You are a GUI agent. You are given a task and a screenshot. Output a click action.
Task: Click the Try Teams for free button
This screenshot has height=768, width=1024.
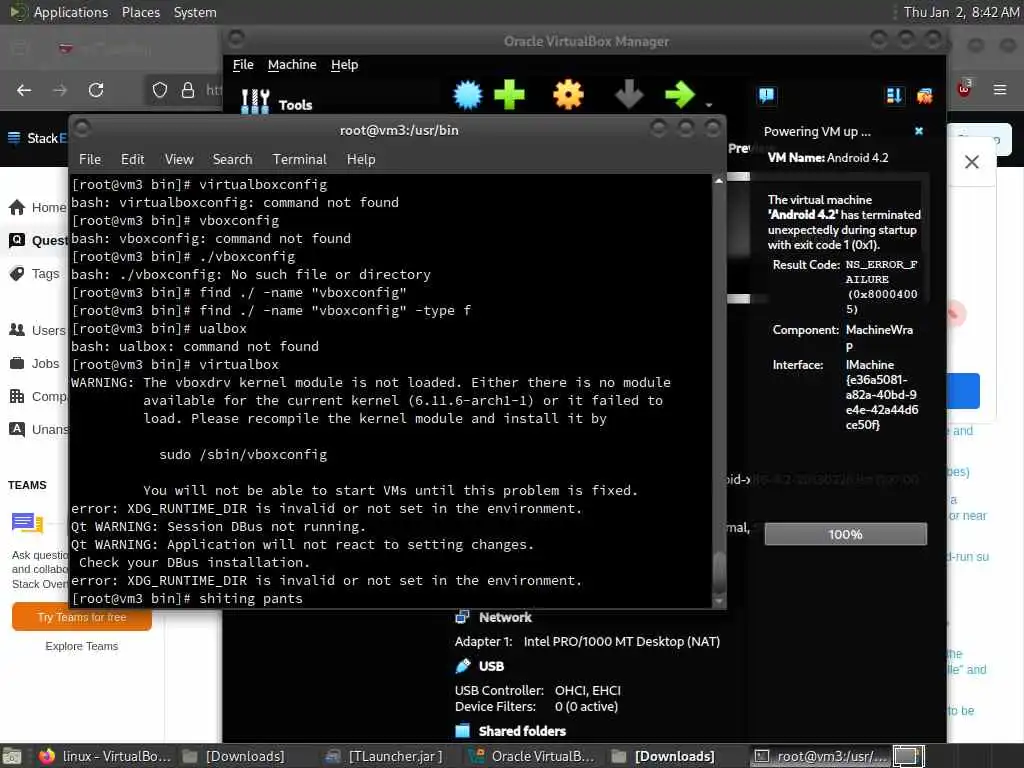82,617
